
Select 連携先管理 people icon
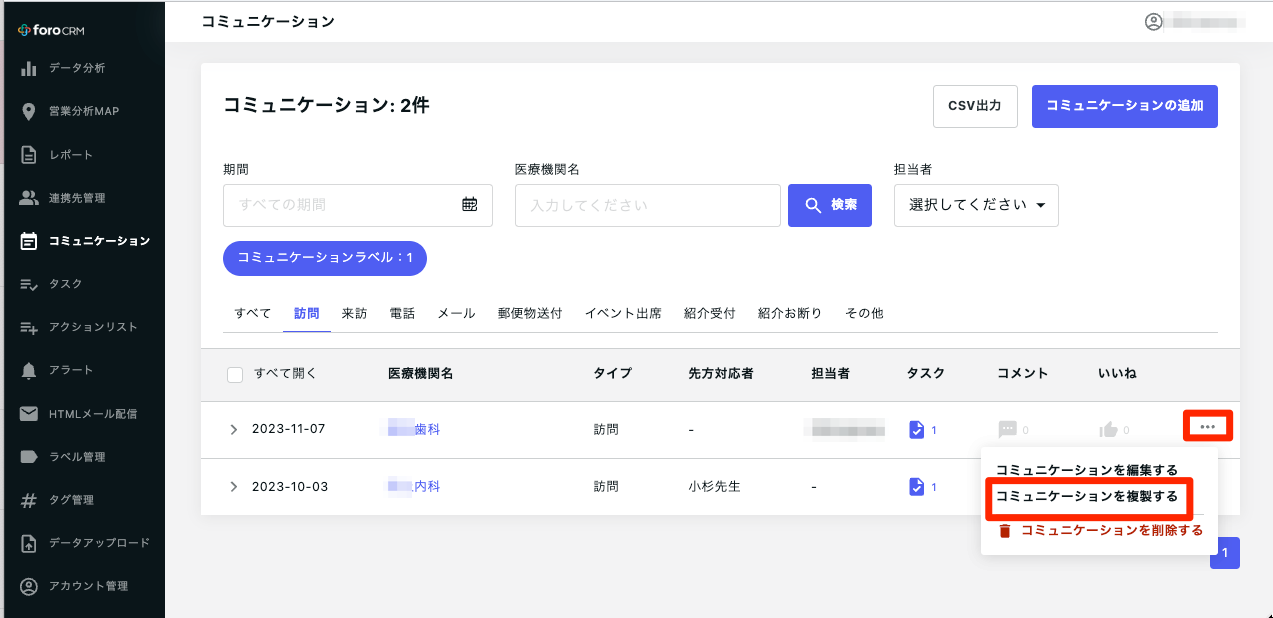(x=29, y=198)
